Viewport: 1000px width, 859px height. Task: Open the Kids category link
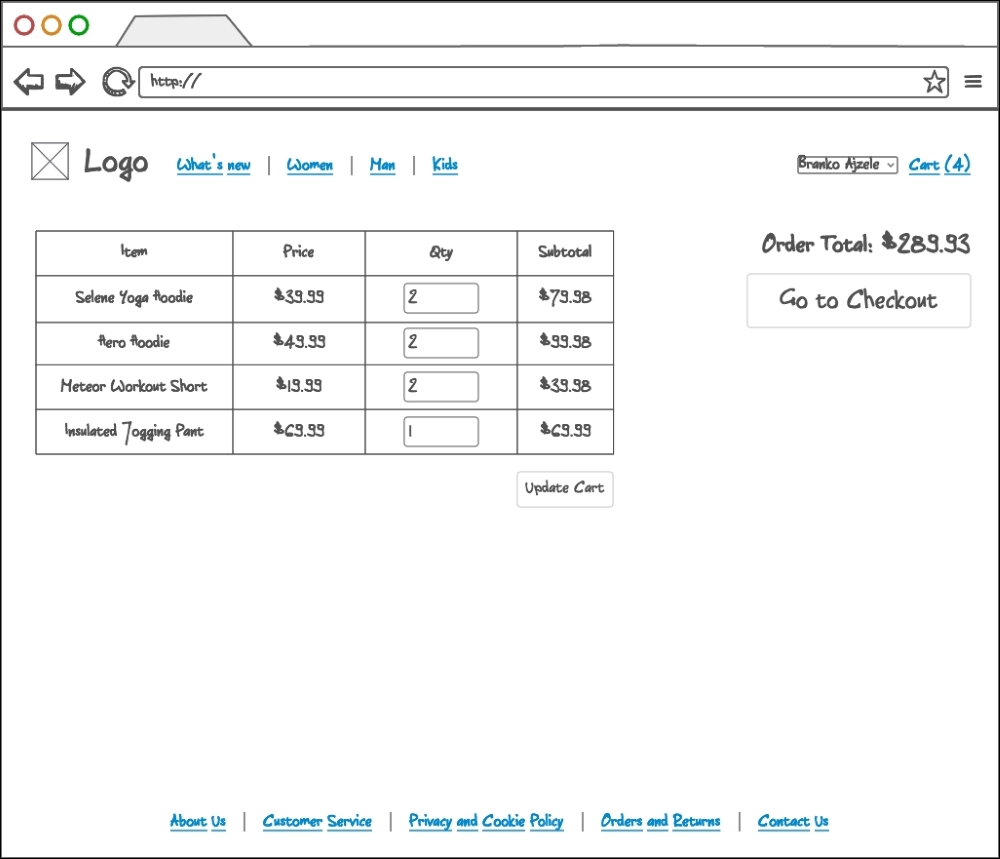[x=444, y=165]
